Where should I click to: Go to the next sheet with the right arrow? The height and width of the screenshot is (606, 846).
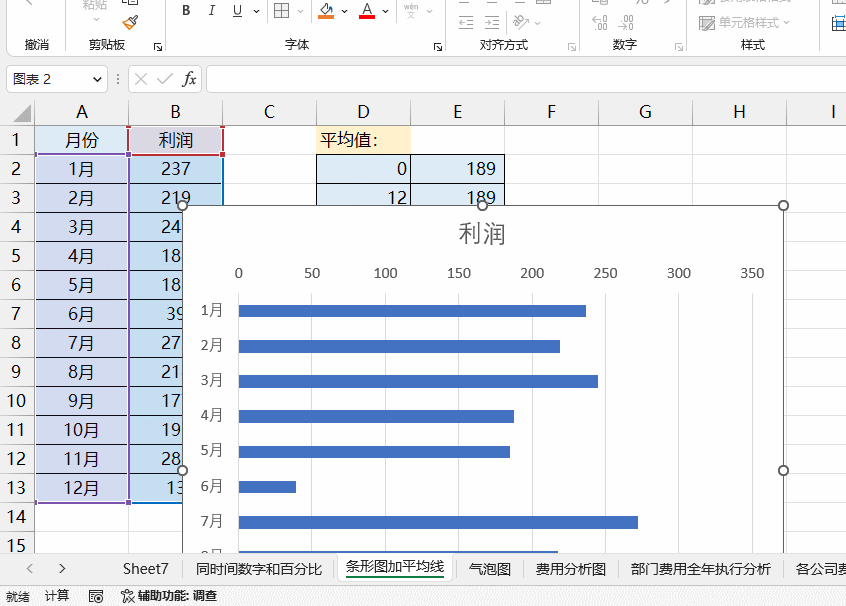click(x=62, y=568)
